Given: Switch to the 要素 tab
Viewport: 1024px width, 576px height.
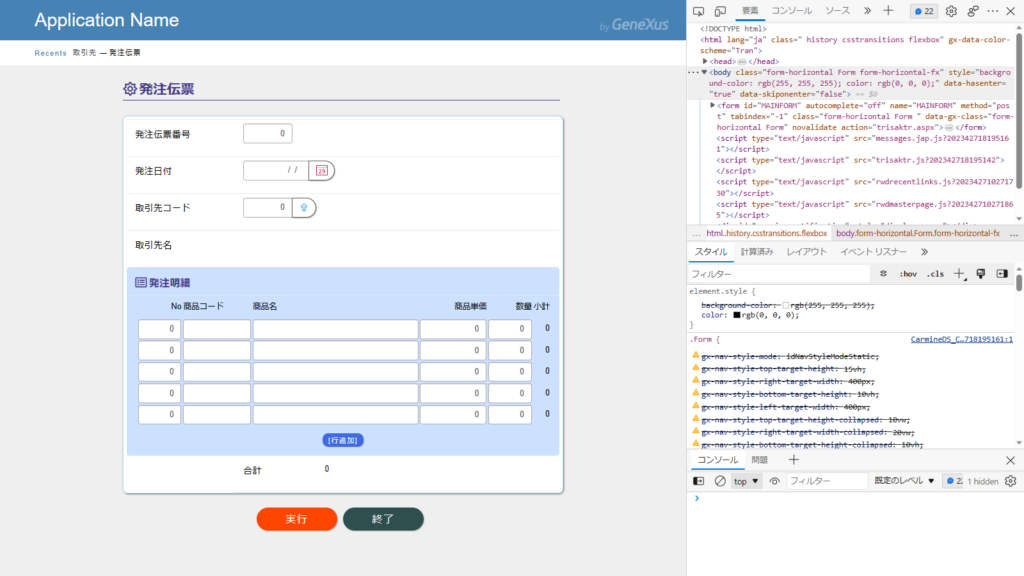Looking at the screenshot, I should point(750,10).
